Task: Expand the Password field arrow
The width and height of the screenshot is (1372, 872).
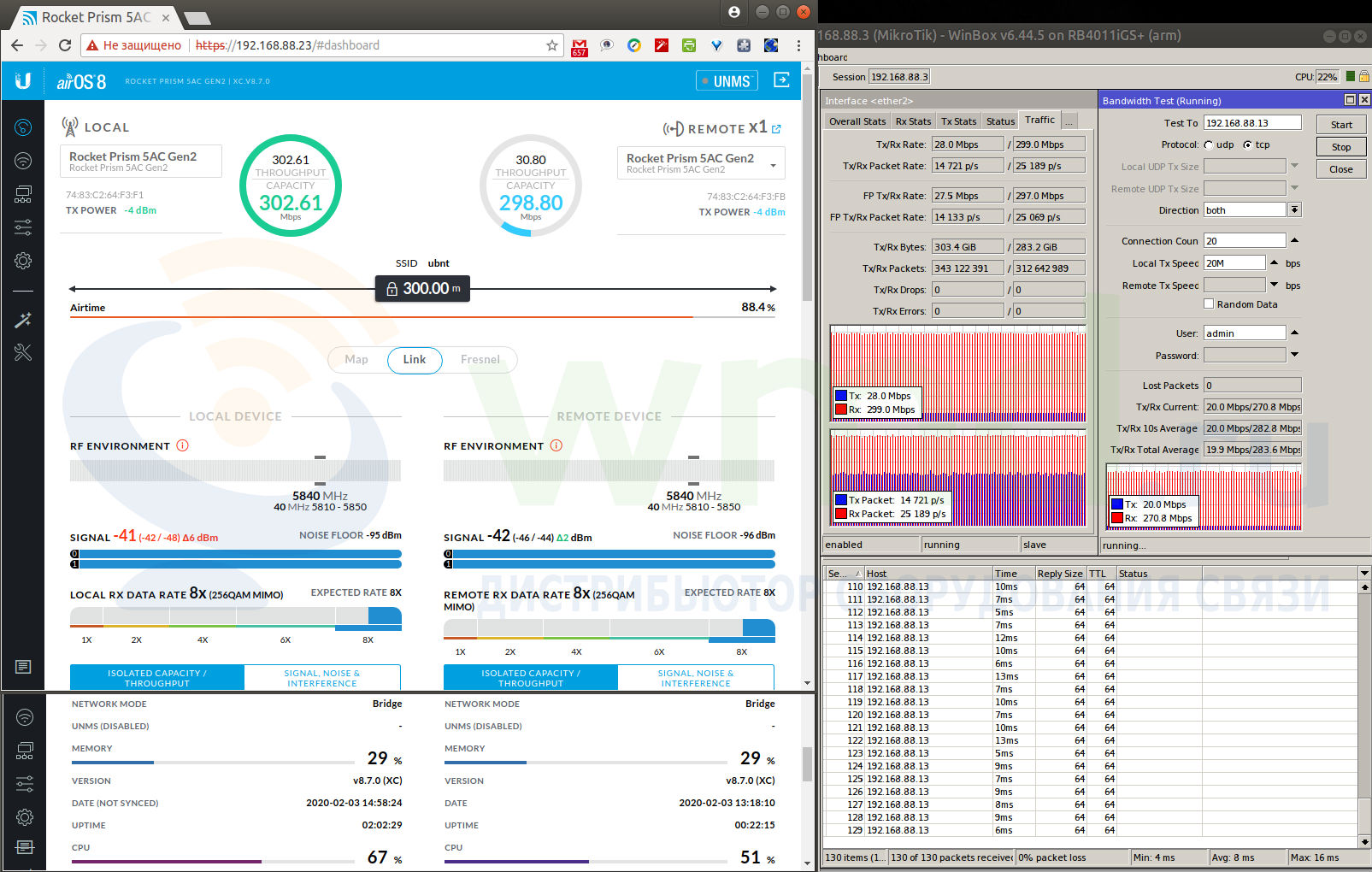Action: [x=1294, y=355]
